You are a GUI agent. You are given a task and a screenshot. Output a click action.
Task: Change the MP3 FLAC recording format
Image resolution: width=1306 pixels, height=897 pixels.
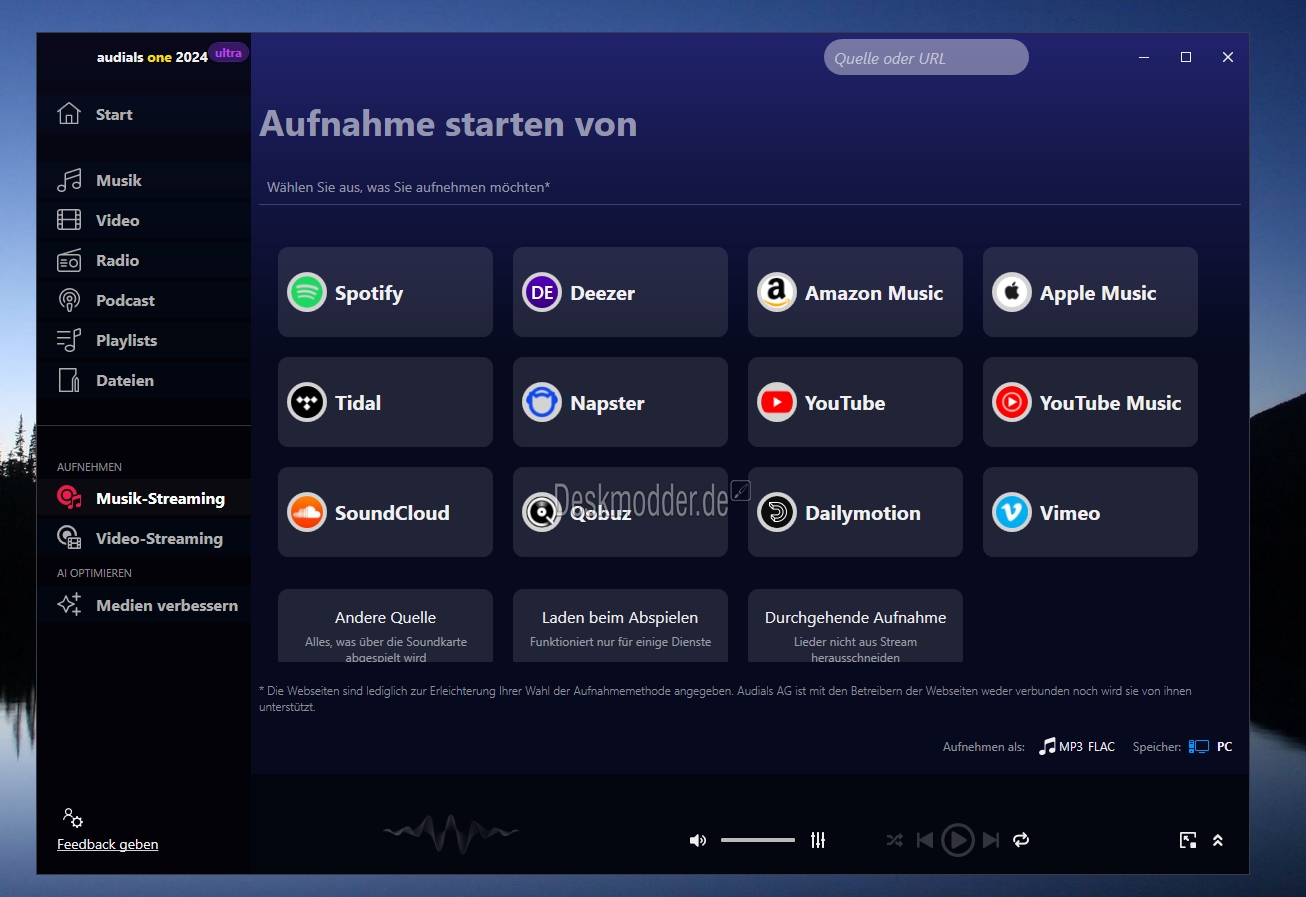[x=1077, y=746]
